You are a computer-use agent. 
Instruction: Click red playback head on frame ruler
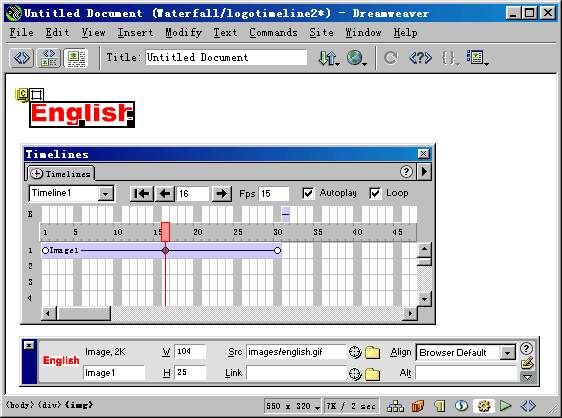[165, 232]
